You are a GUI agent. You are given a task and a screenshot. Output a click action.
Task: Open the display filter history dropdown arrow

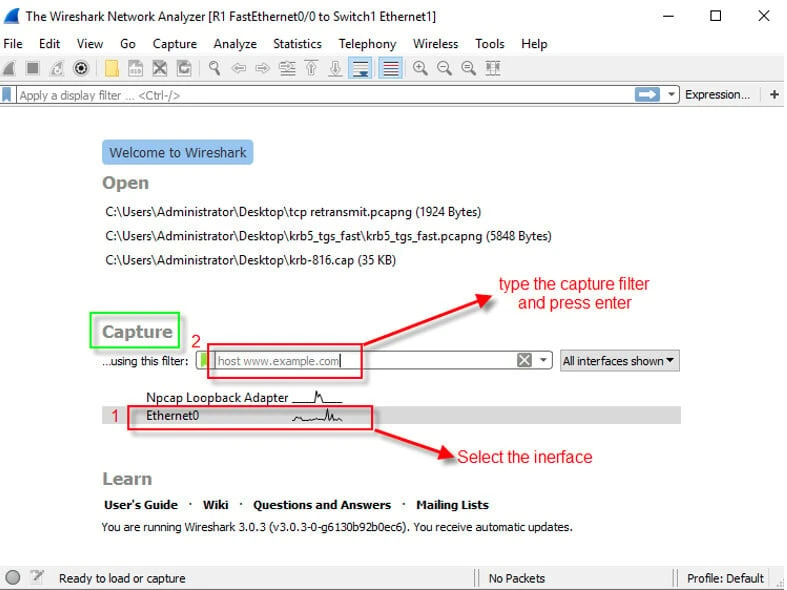click(x=672, y=94)
